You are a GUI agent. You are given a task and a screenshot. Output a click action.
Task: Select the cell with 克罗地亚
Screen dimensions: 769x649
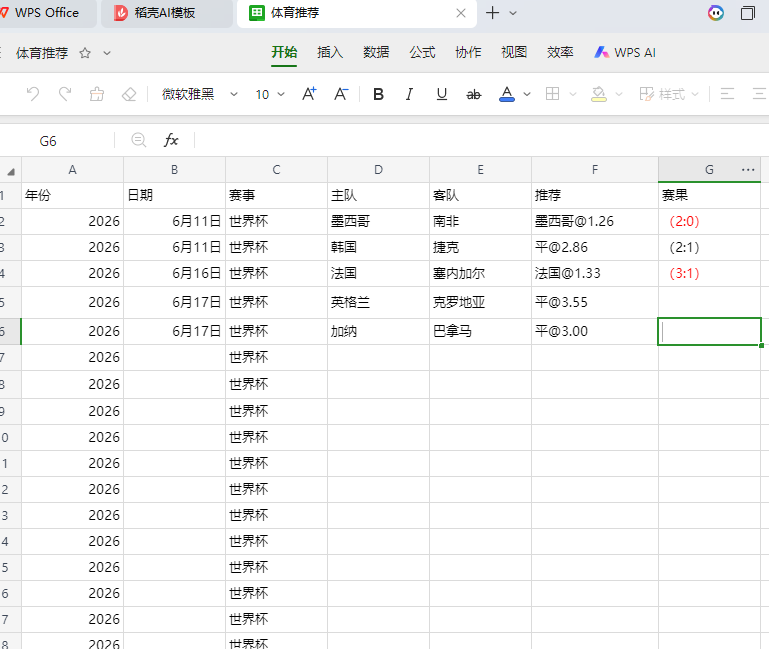481,302
